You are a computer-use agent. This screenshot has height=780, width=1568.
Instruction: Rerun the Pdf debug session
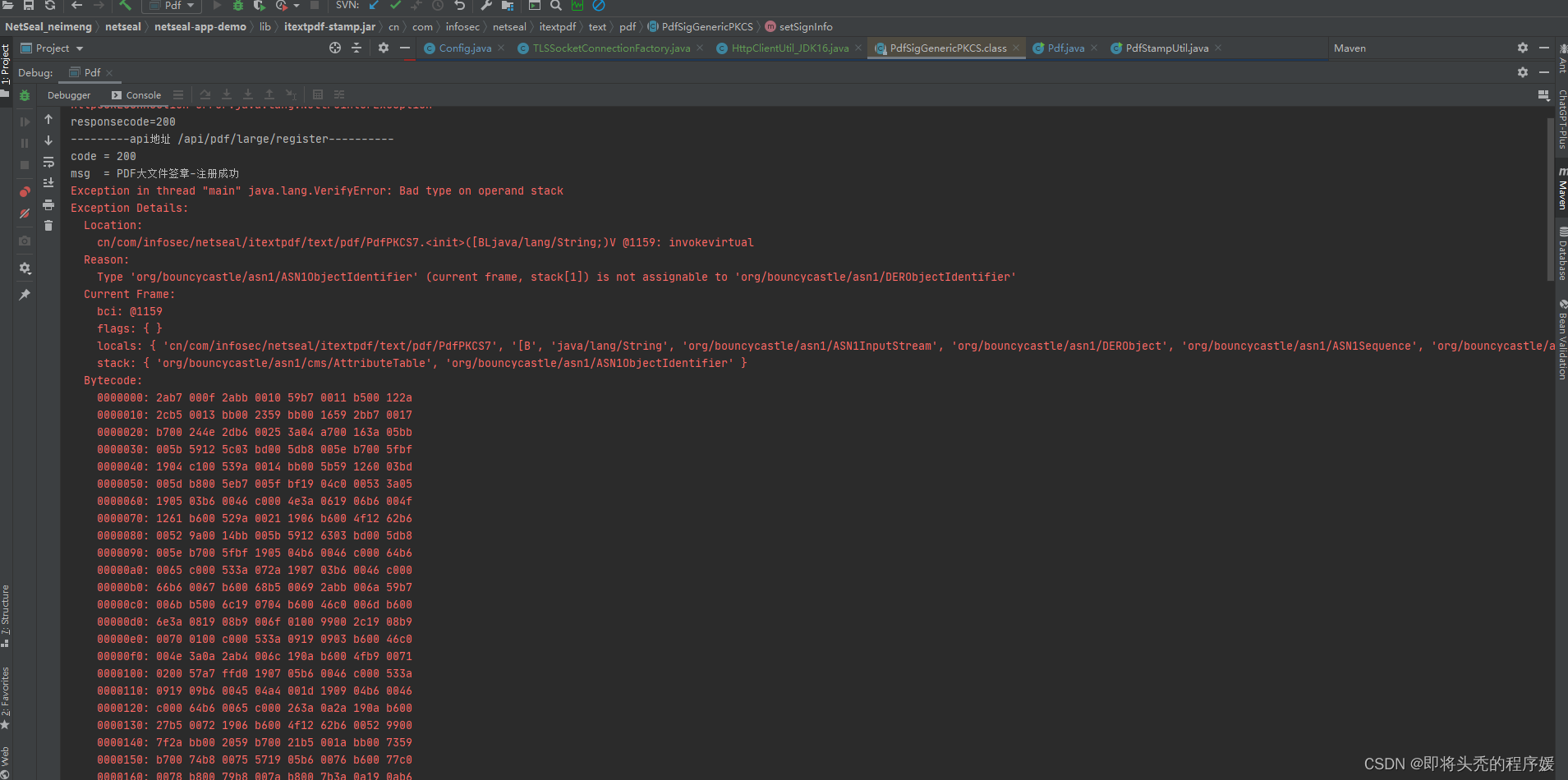(25, 94)
